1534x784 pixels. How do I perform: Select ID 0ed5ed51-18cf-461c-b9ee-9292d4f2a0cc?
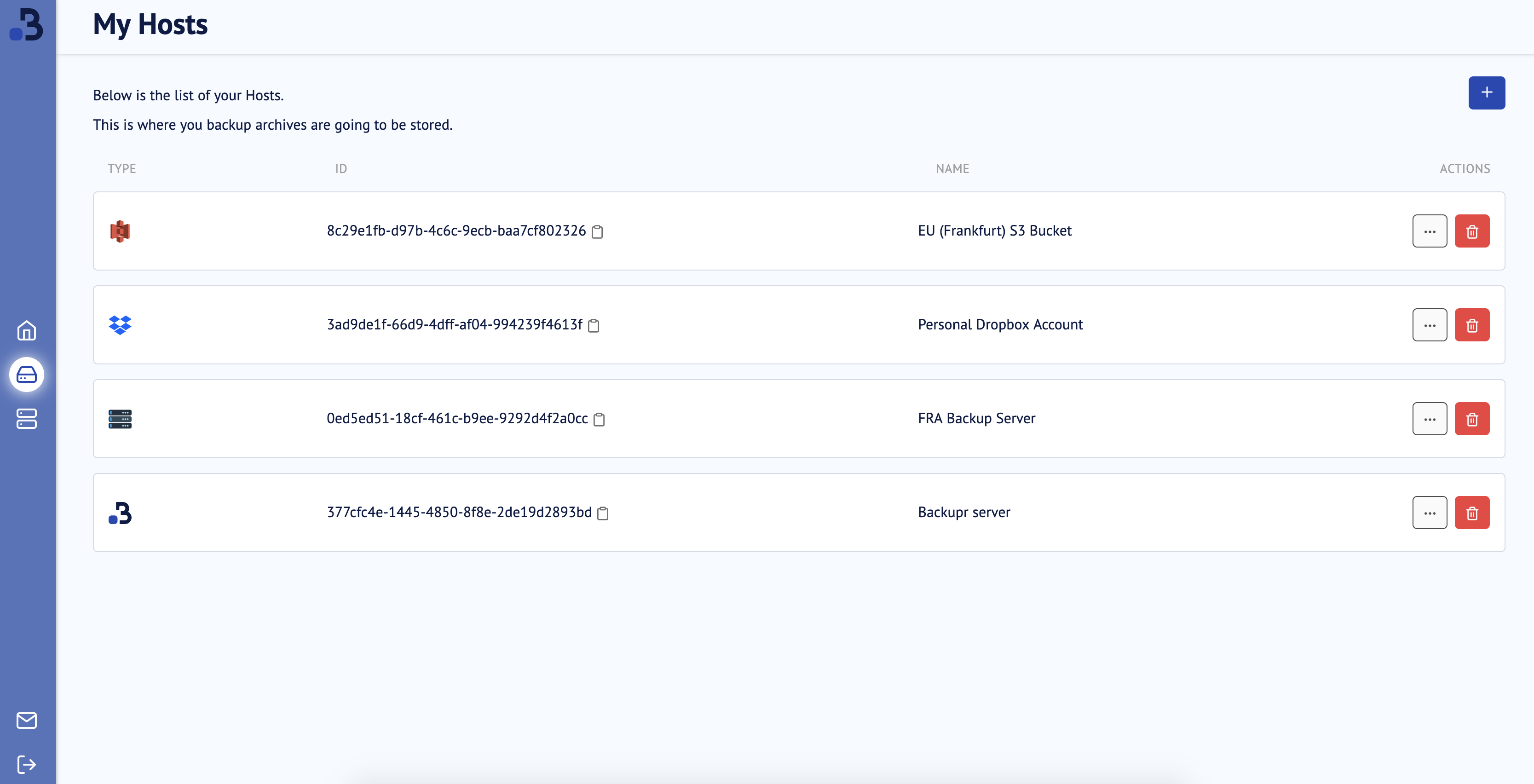[x=457, y=419]
